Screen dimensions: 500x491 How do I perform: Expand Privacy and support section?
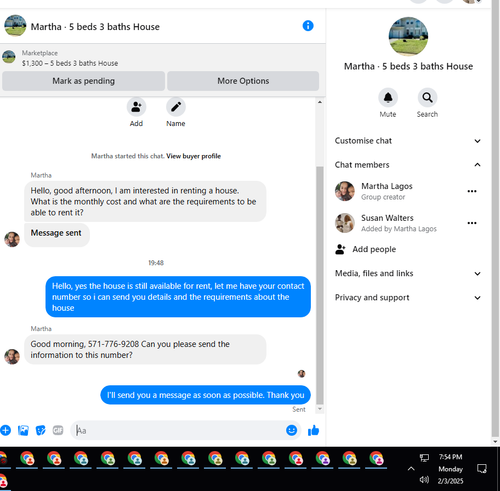pos(408,297)
